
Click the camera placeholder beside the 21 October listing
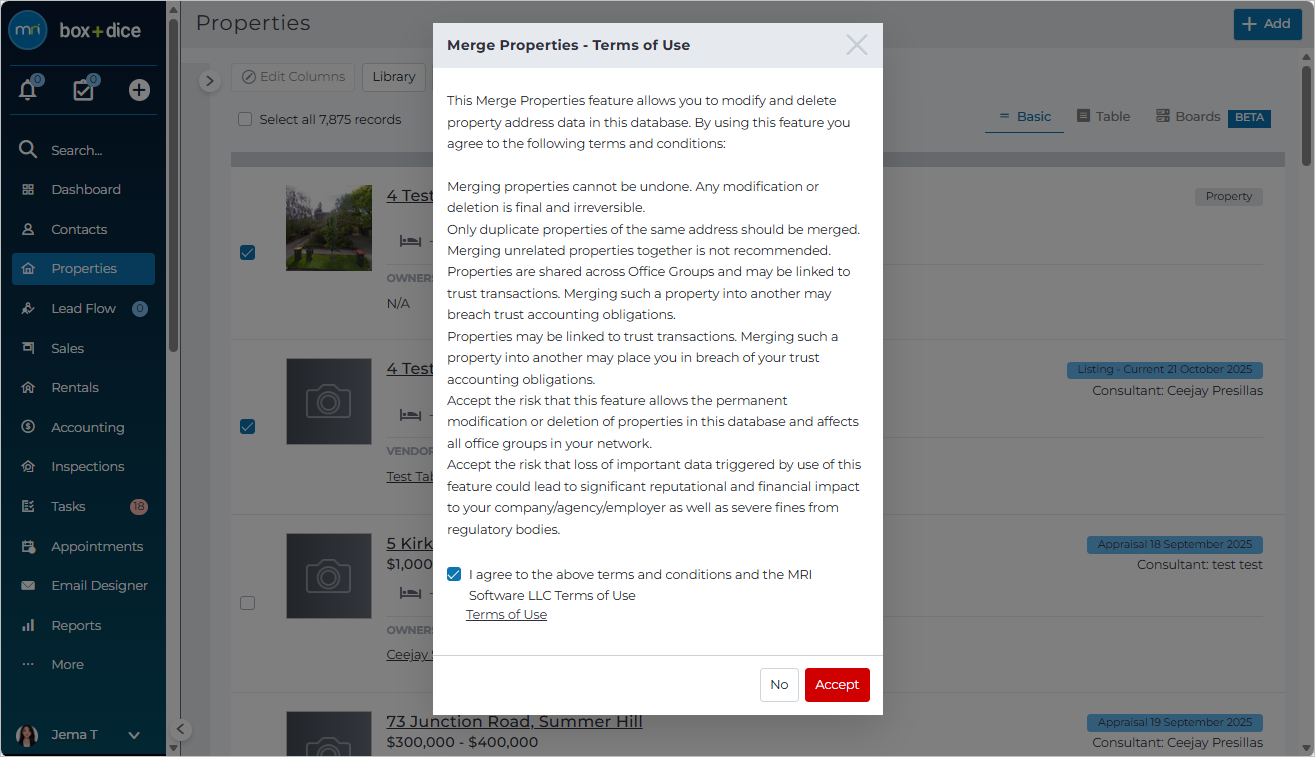[x=329, y=401]
